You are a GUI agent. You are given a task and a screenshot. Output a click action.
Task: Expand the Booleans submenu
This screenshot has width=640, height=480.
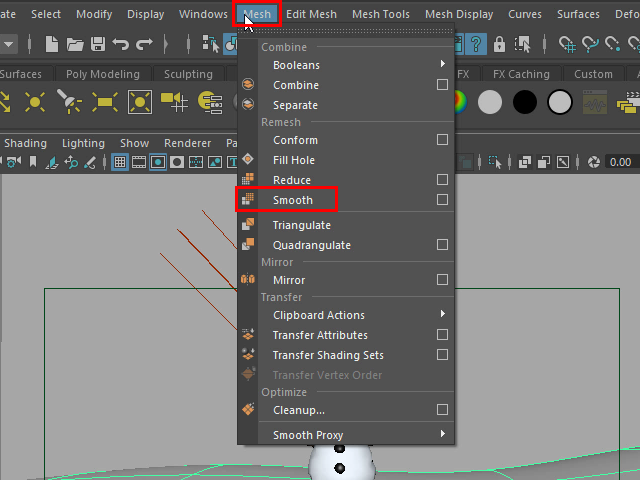[442, 65]
